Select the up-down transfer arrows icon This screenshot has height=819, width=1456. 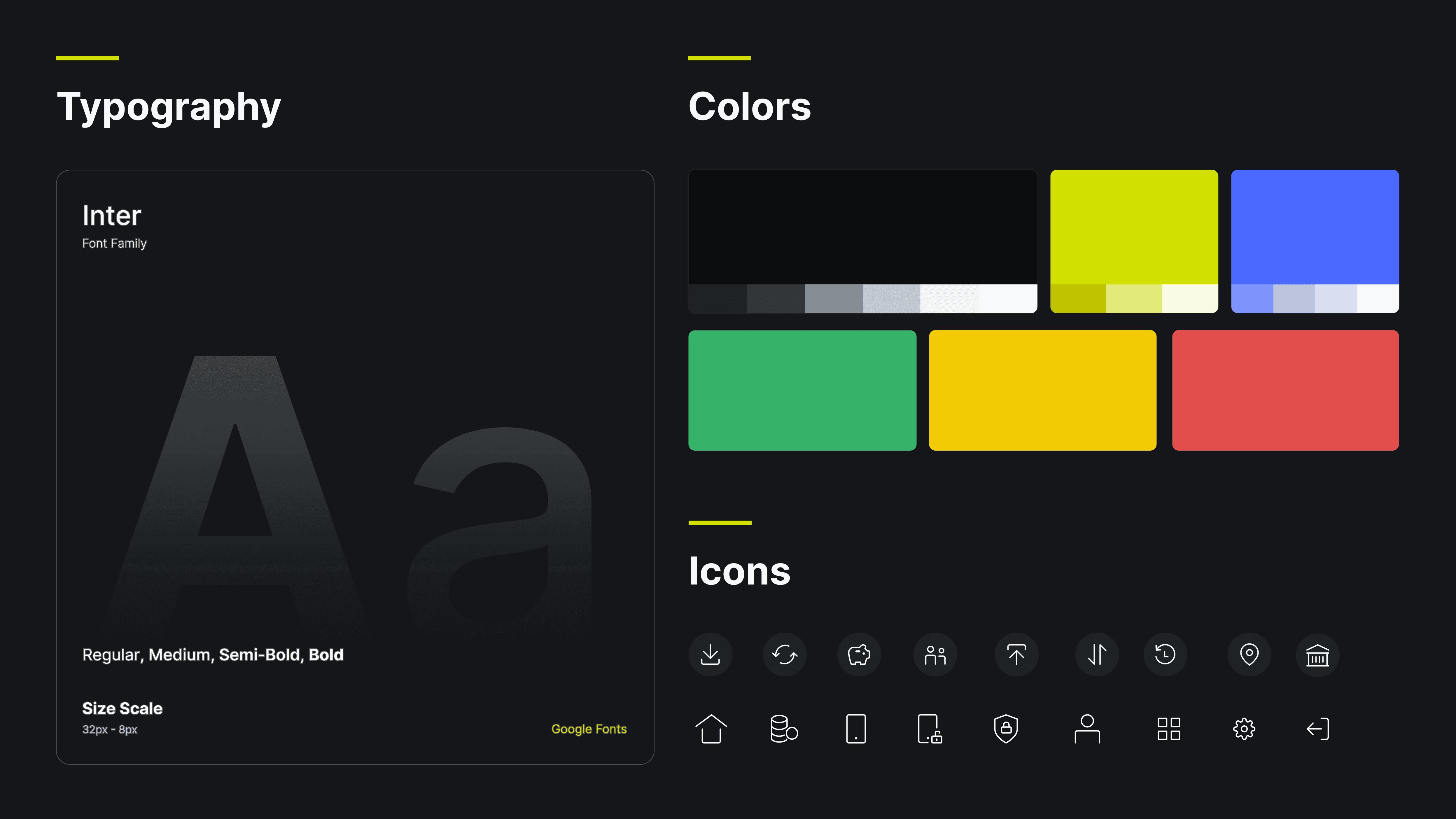1097,654
